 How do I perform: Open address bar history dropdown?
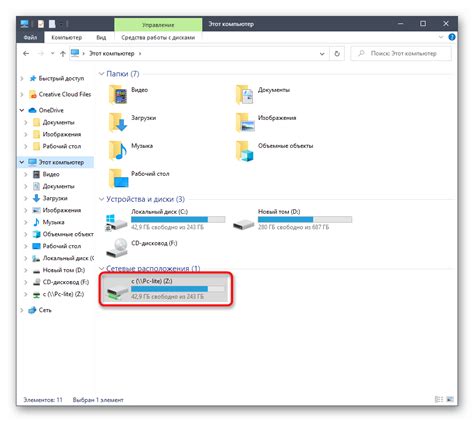pos(322,54)
